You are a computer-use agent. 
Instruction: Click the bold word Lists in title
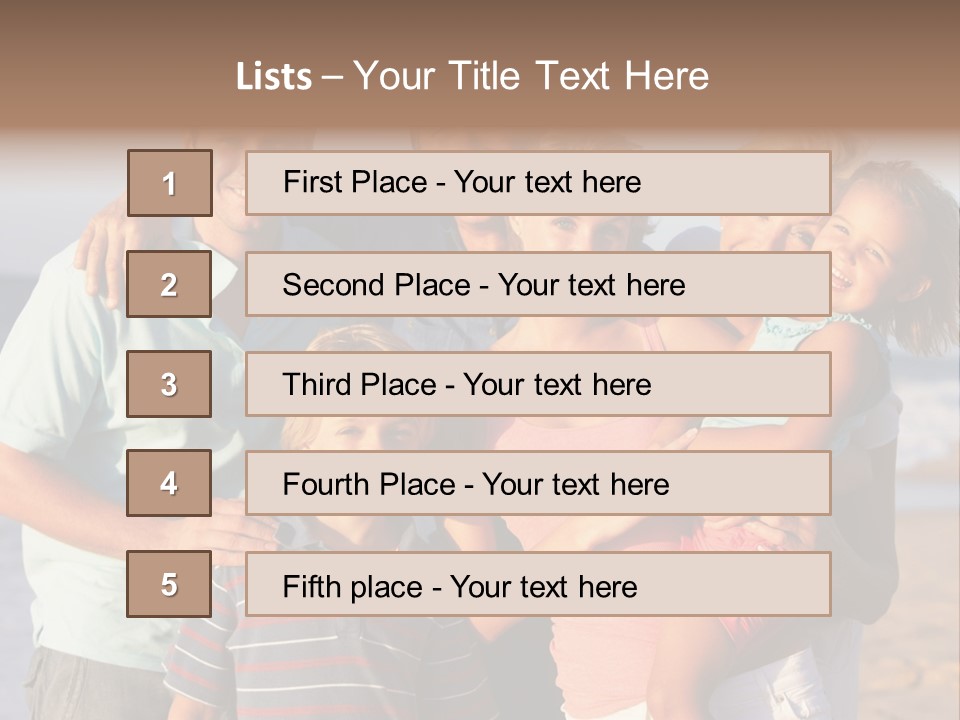pos(274,77)
